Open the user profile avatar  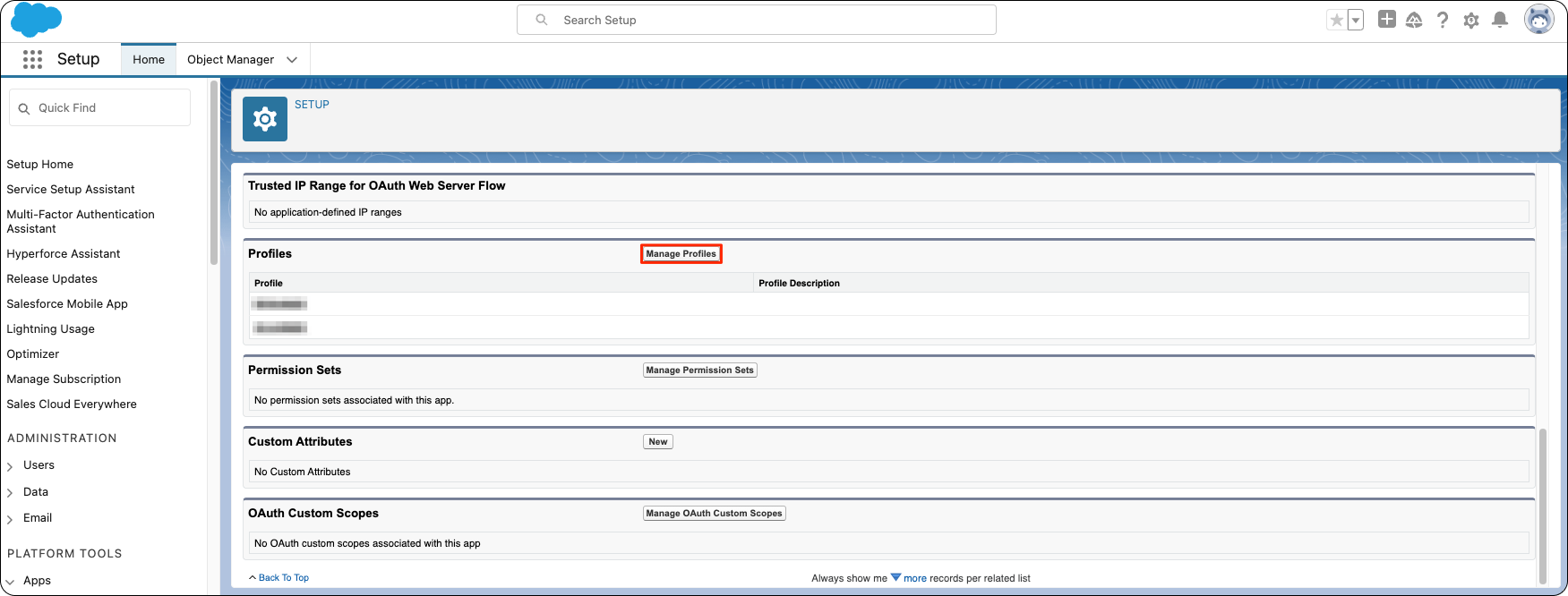pyautogui.click(x=1538, y=19)
